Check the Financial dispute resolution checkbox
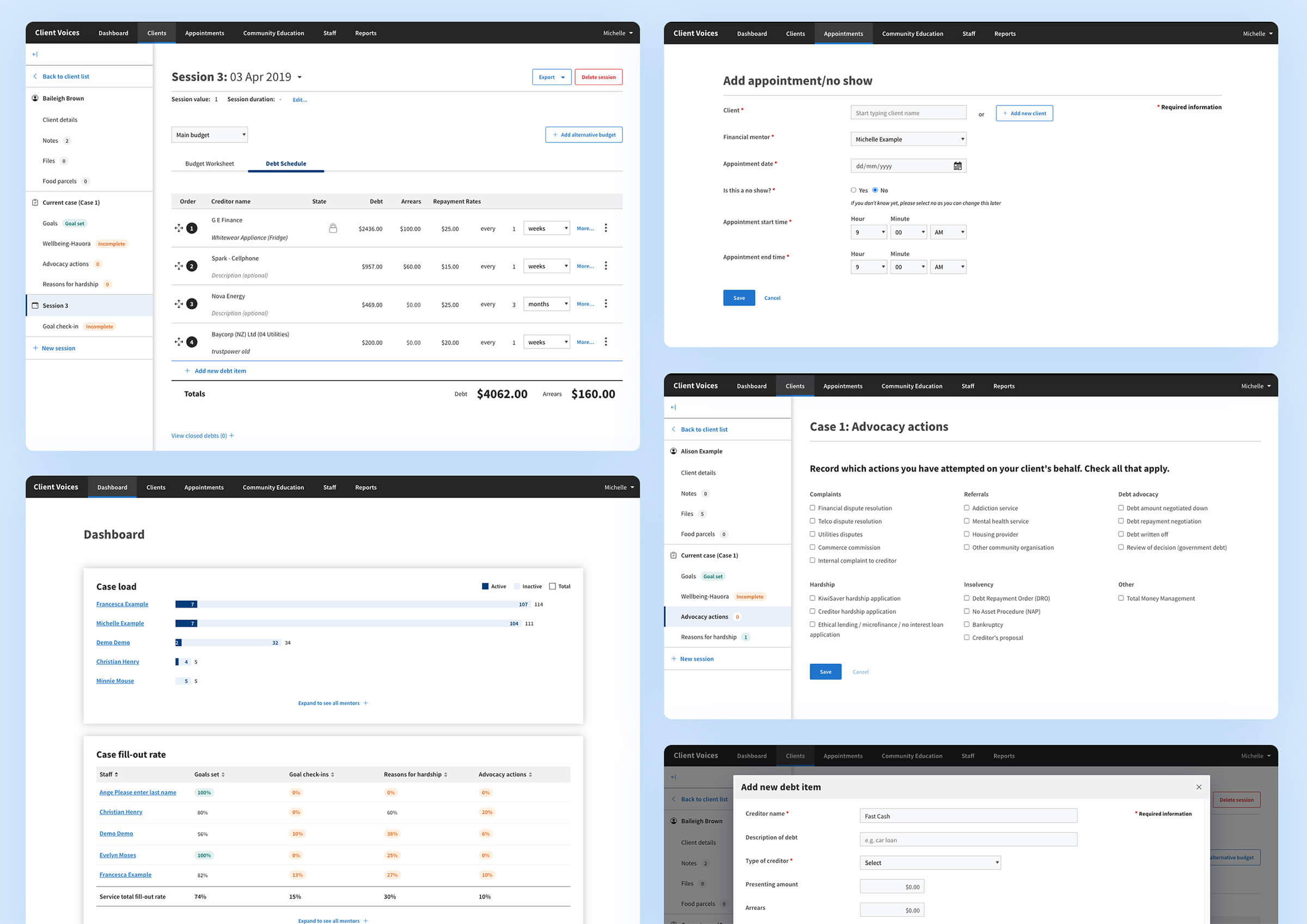The image size is (1307, 924). [x=813, y=508]
